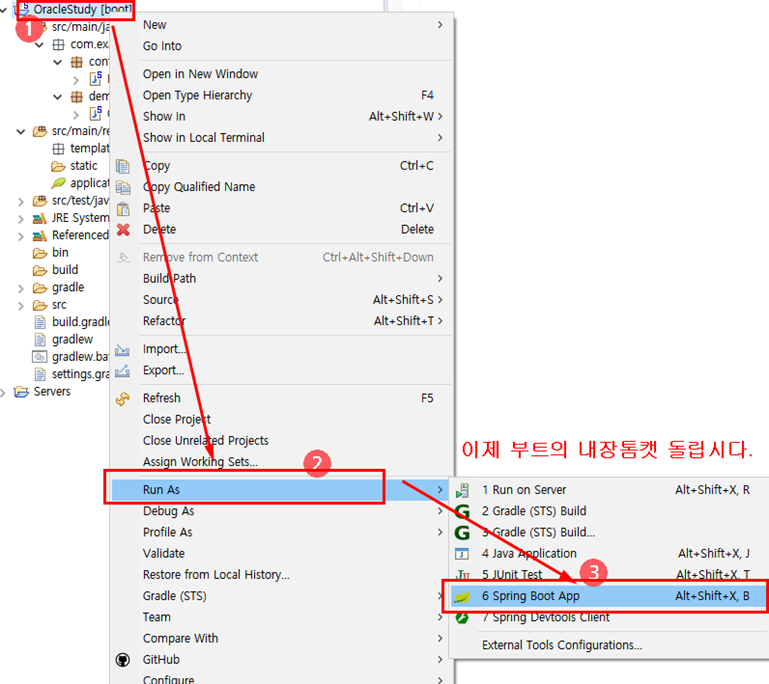
Task: Select Restore from Local History...
Action: tap(281, 574)
